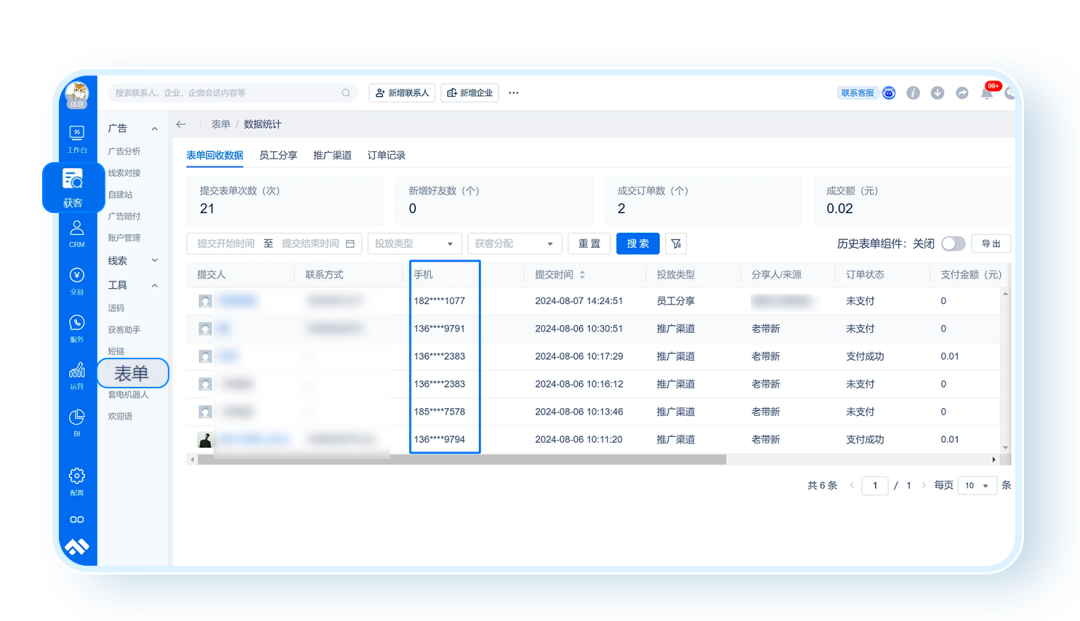Collapse the 工具 menu section

coord(154,285)
